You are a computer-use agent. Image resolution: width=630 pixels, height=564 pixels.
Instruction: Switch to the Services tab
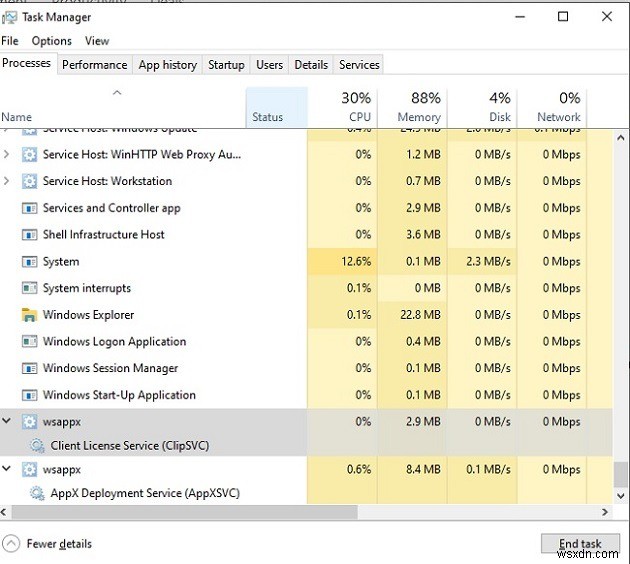(x=359, y=65)
